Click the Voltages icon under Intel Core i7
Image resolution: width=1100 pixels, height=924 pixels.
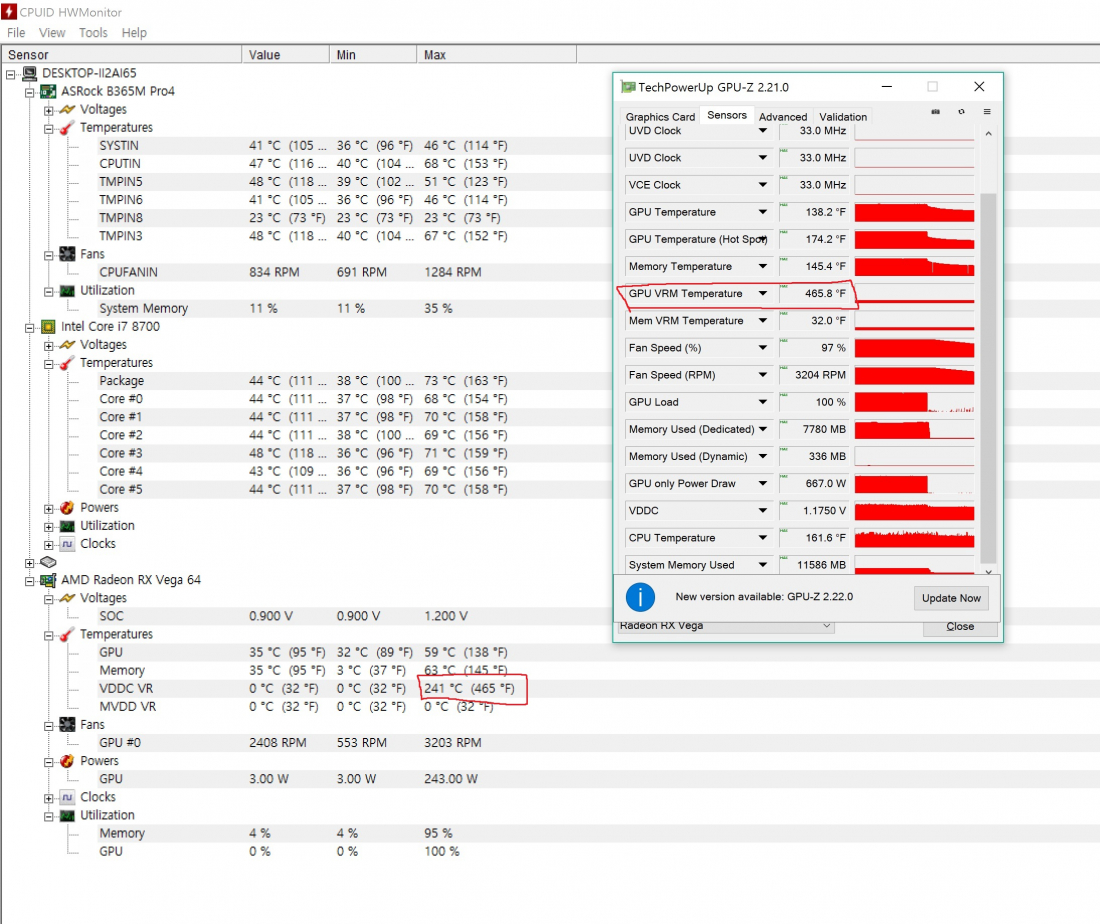pyautogui.click(x=67, y=344)
